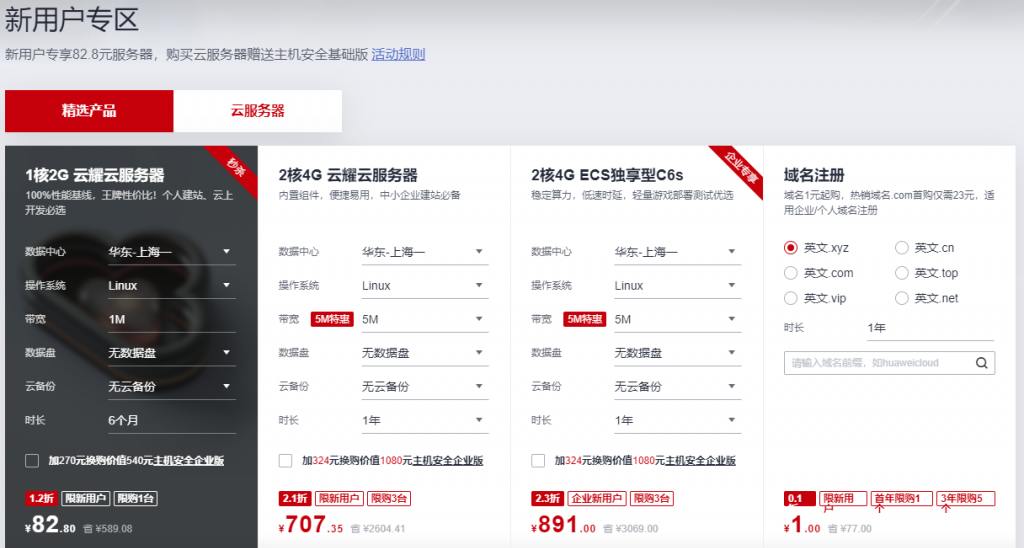Screen dimensions: 1024x548
Task: Check 加270元换购 box on 1核2G card
Action: coord(32,460)
